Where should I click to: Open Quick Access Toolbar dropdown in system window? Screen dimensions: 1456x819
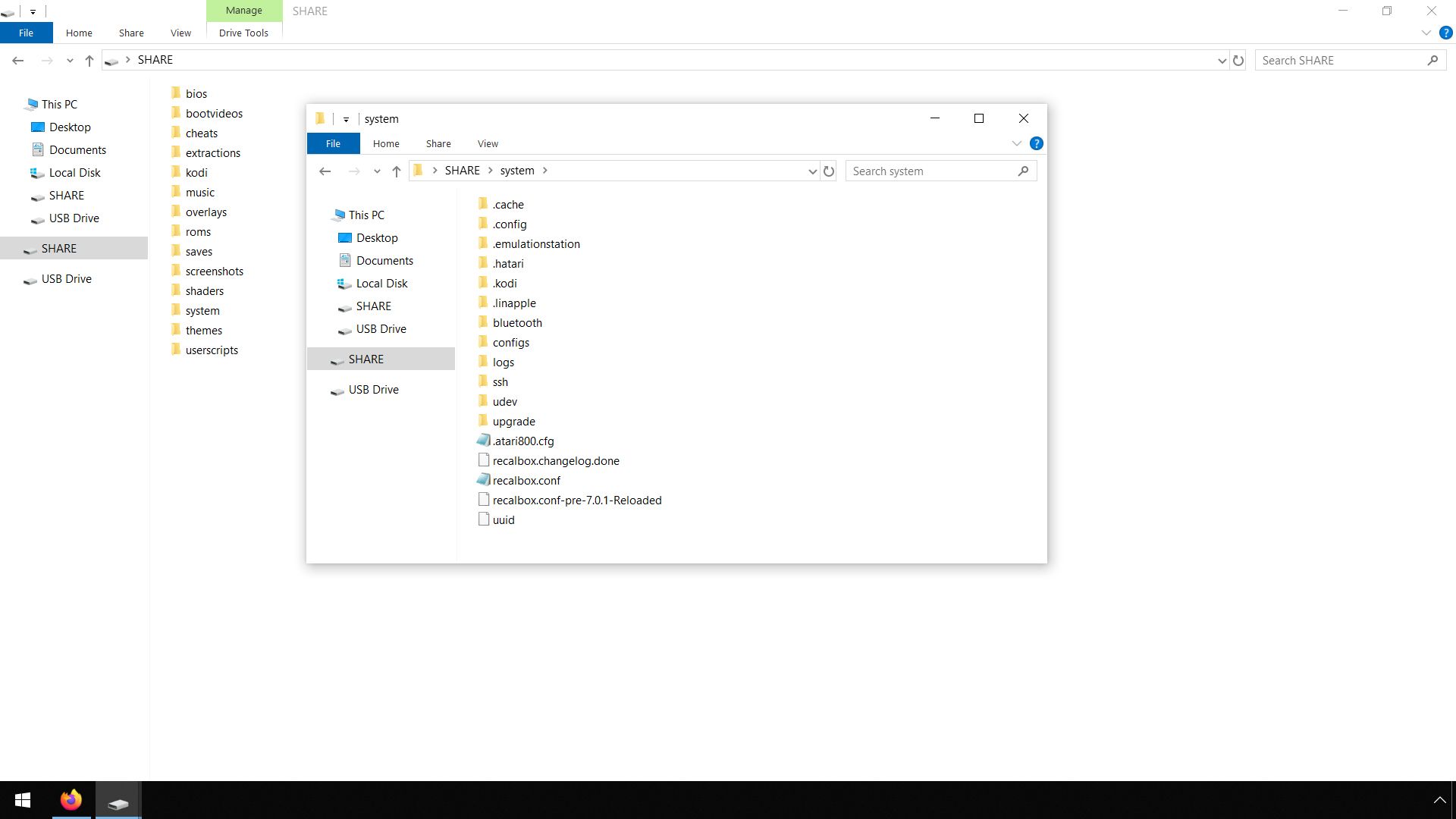(x=346, y=119)
